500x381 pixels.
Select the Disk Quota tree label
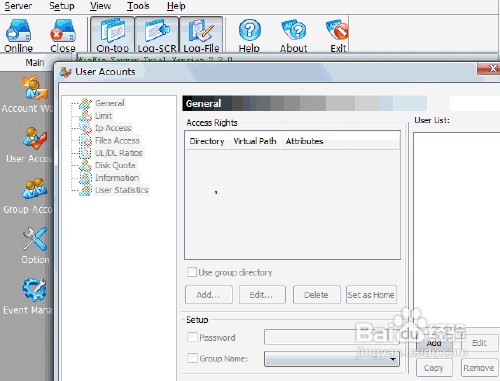(x=115, y=165)
